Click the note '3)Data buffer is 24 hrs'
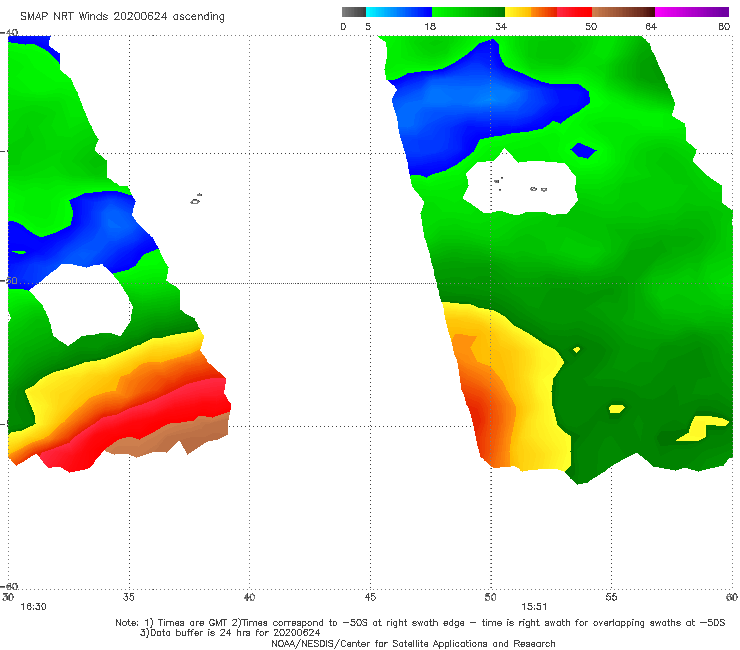This screenshot has height=650, width=740. pos(230,633)
